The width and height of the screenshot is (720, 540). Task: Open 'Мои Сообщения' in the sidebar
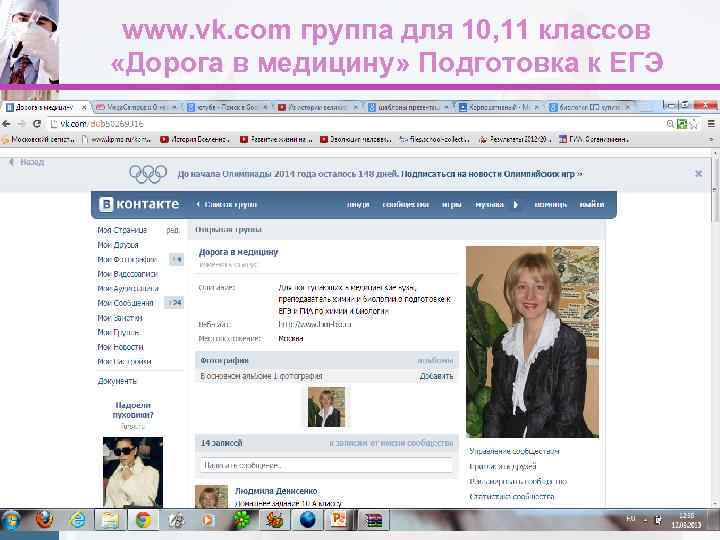coord(125,303)
